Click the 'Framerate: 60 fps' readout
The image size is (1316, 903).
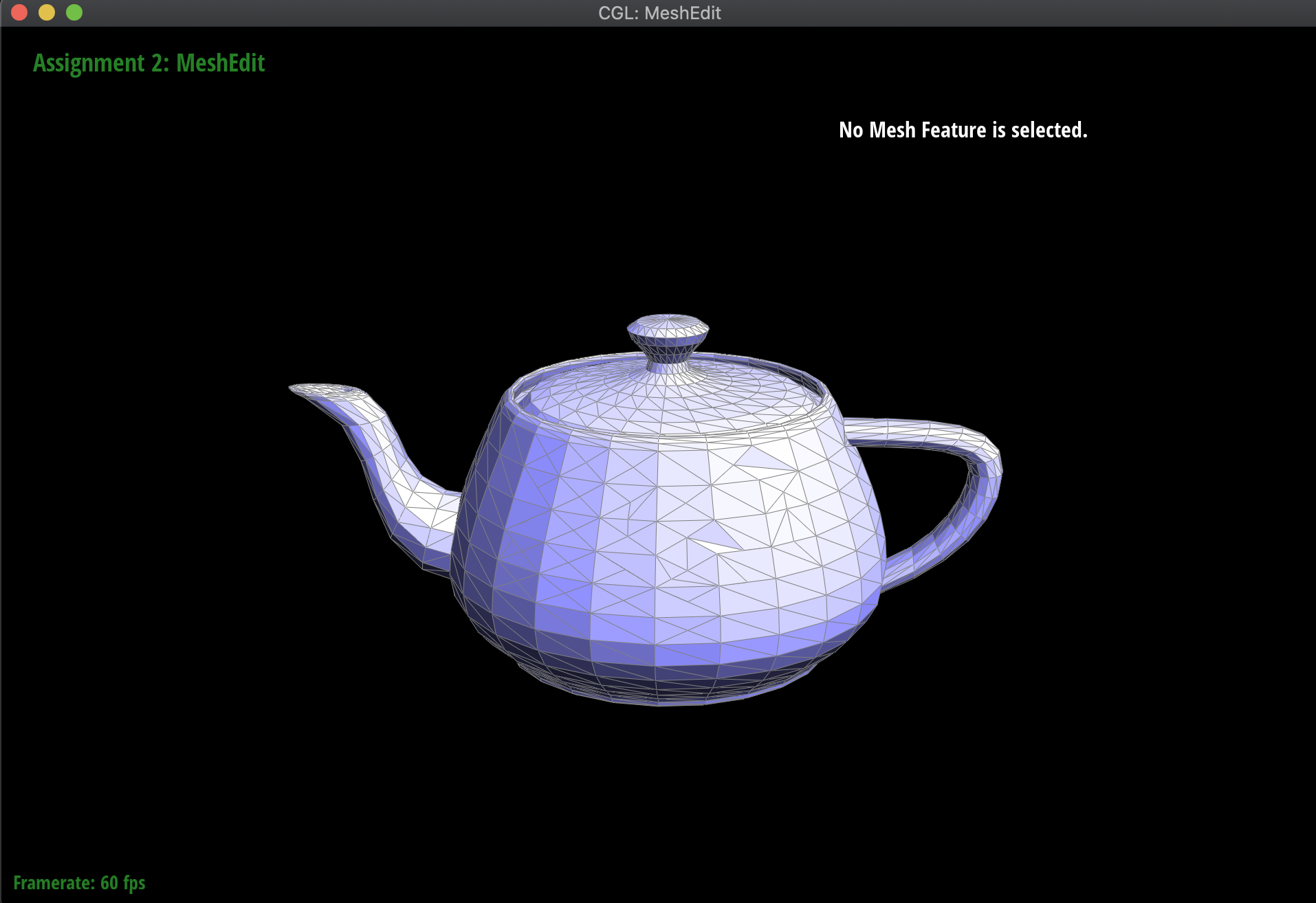click(79, 882)
